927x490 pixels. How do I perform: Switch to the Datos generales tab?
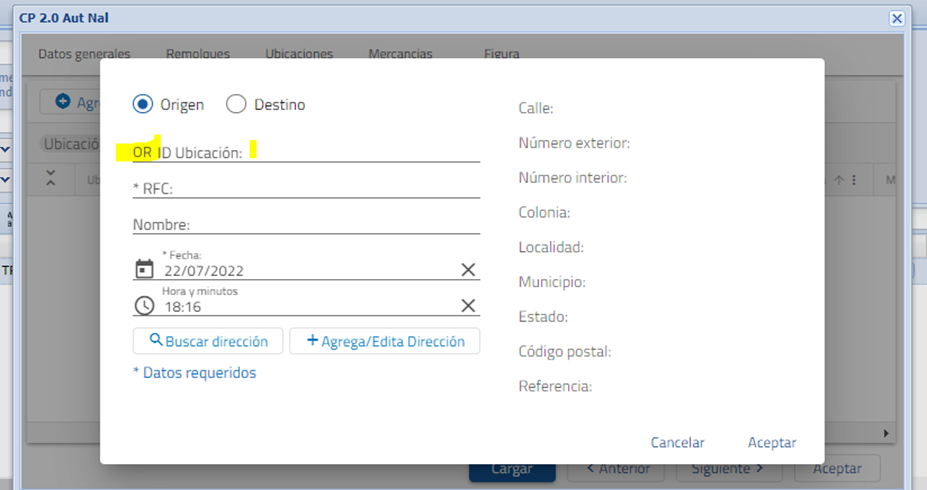84,54
